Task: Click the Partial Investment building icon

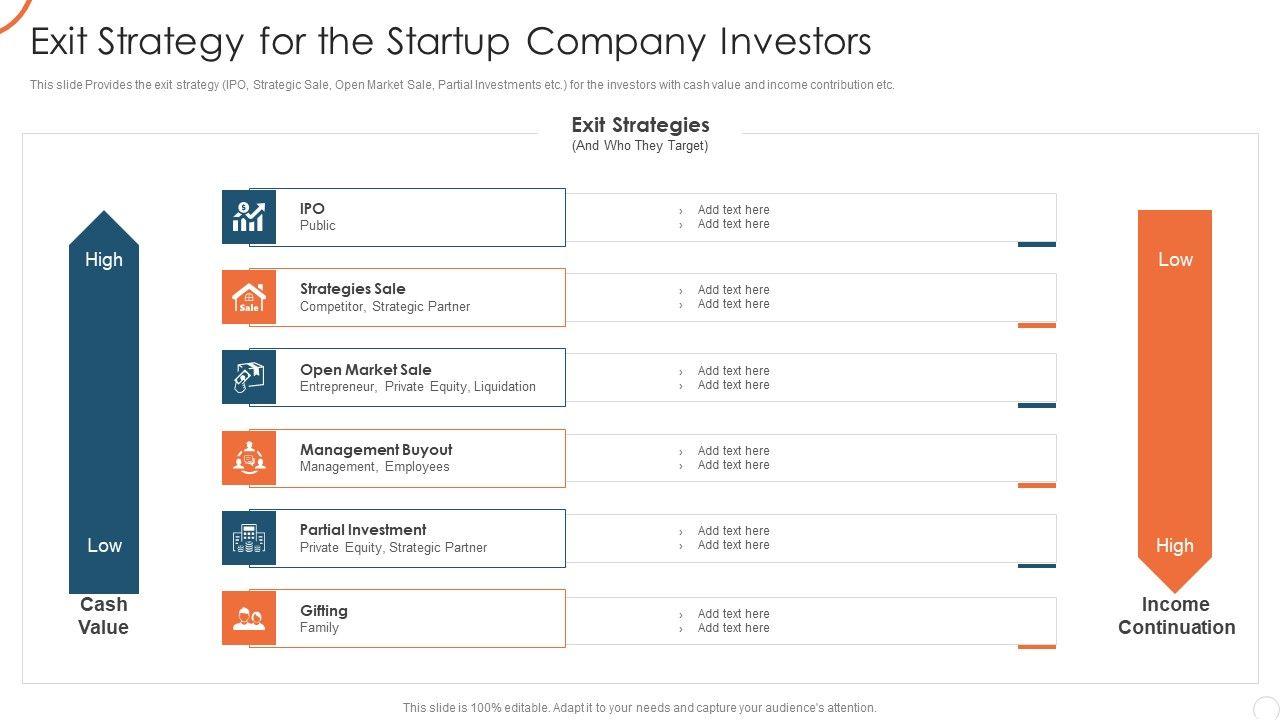Action: point(248,538)
